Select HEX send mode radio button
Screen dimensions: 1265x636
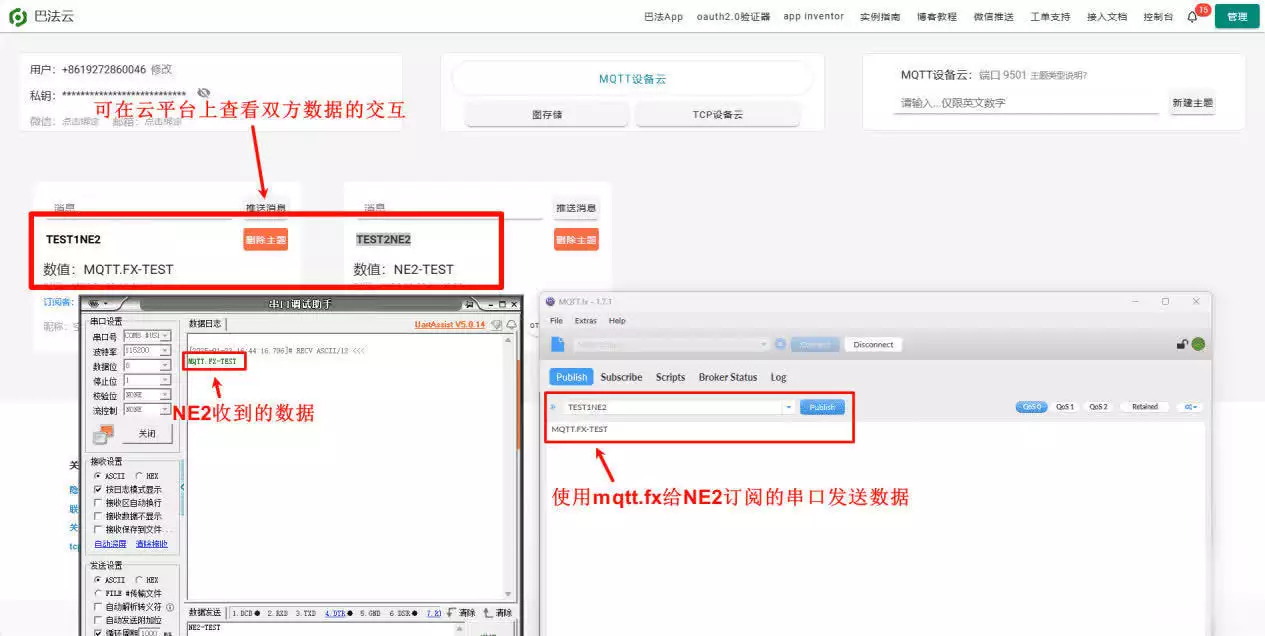[138, 580]
